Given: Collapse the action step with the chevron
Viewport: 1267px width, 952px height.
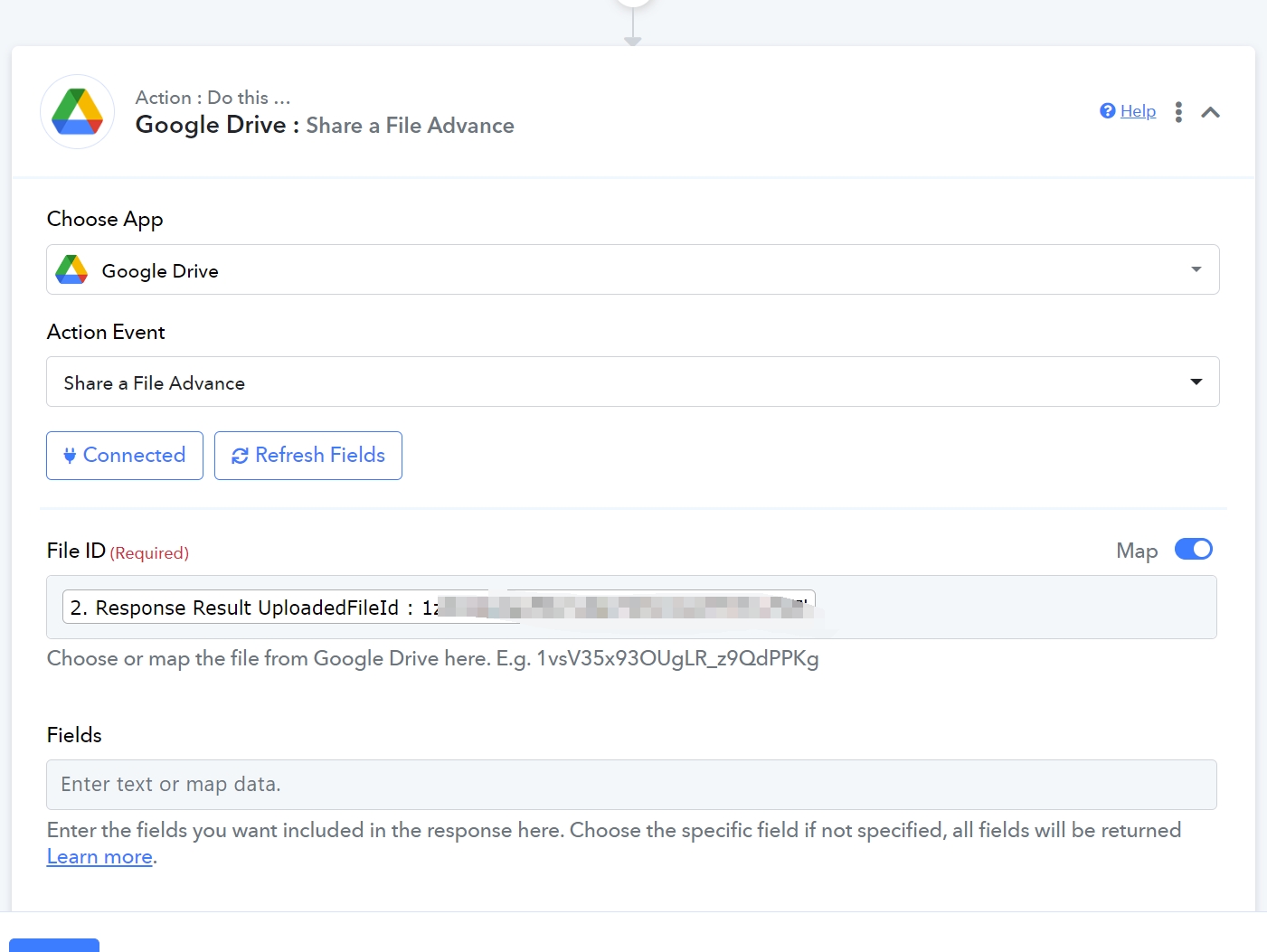Looking at the screenshot, I should point(1211,112).
